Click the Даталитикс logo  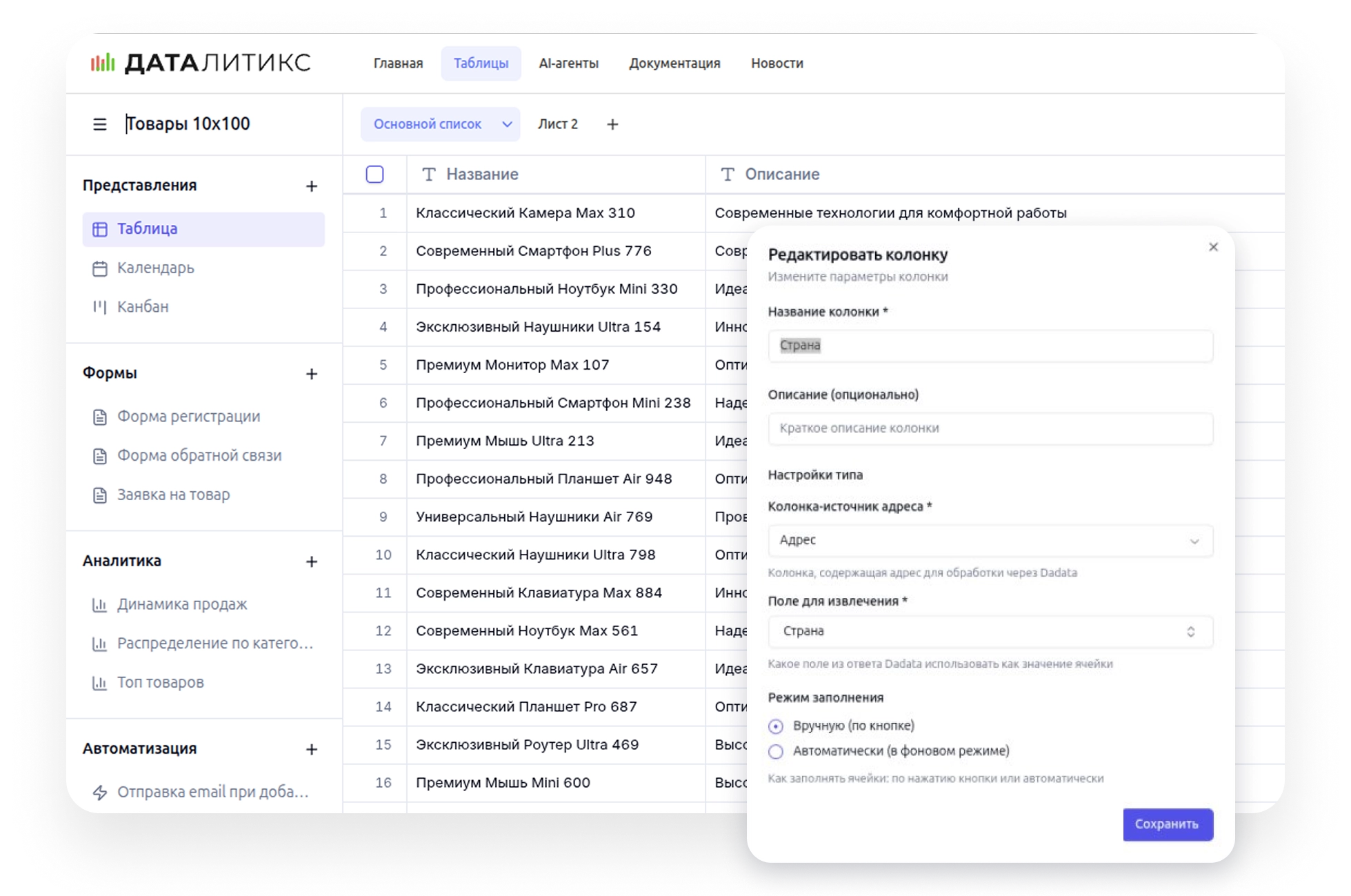tap(201, 63)
